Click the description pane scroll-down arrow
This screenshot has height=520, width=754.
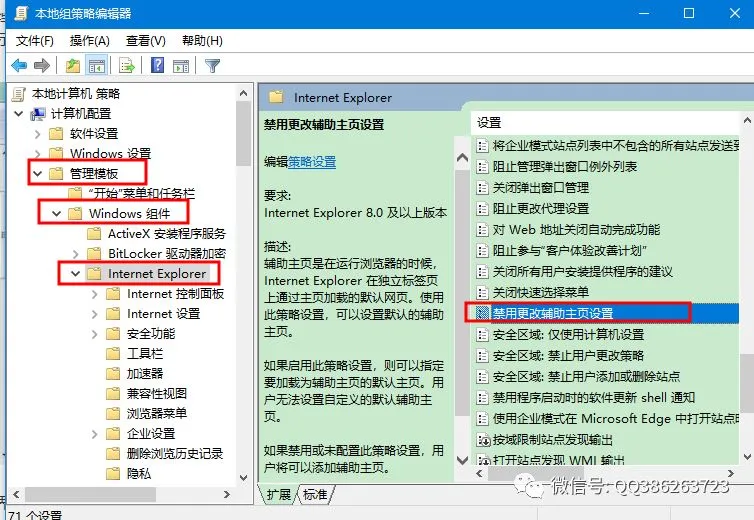click(462, 460)
